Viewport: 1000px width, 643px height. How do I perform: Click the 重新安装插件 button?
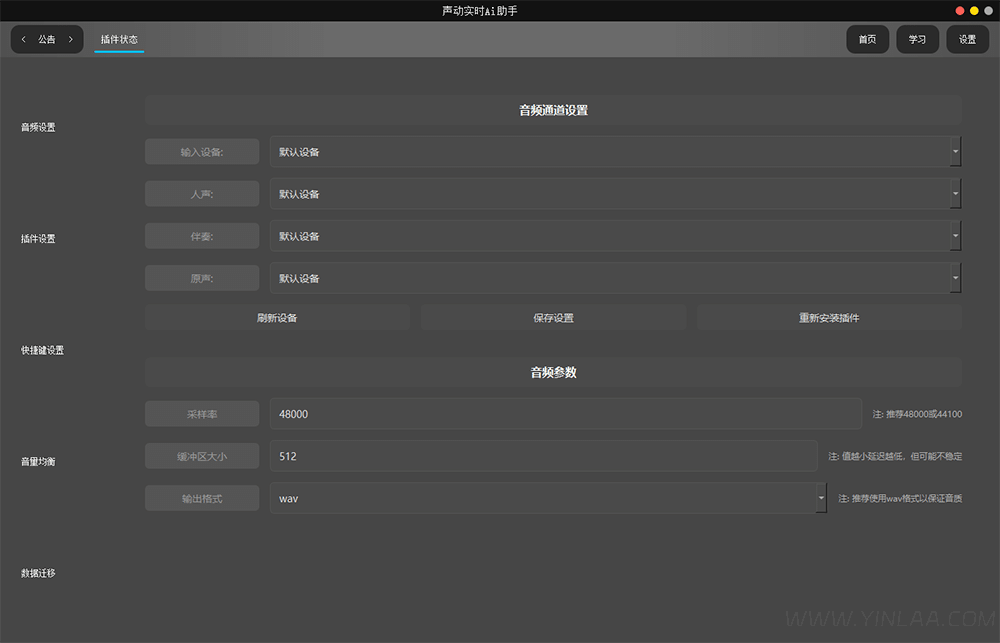pos(829,318)
